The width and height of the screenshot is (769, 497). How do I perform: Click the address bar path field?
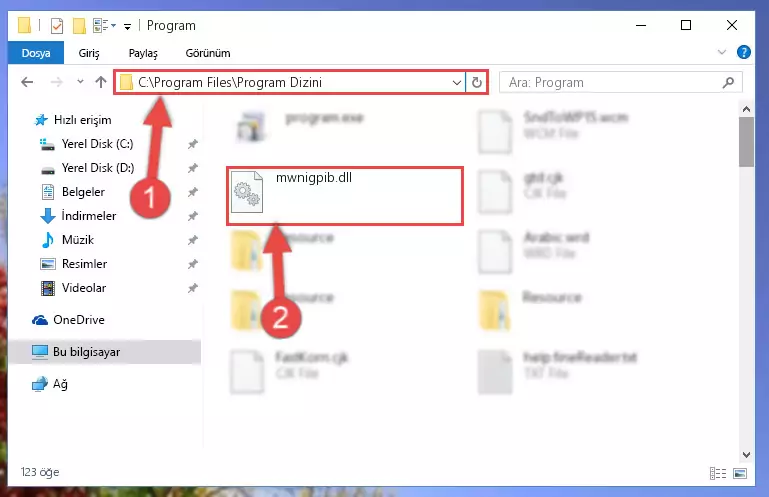pyautogui.click(x=289, y=82)
